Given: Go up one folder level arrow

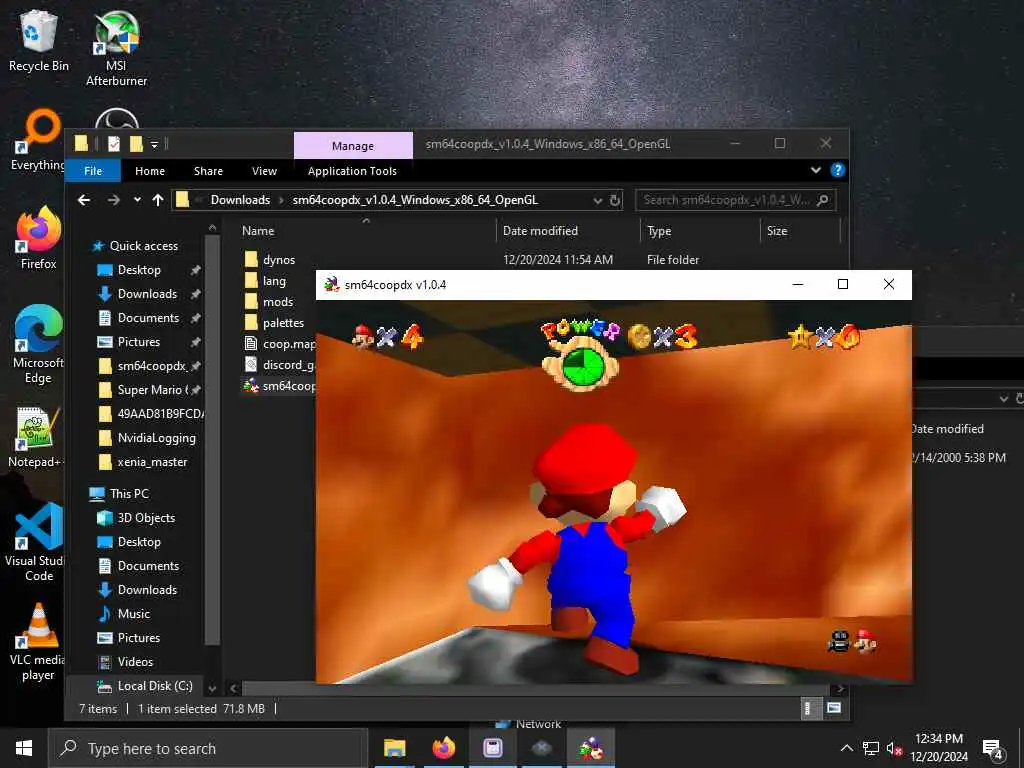Looking at the screenshot, I should click(x=157, y=200).
